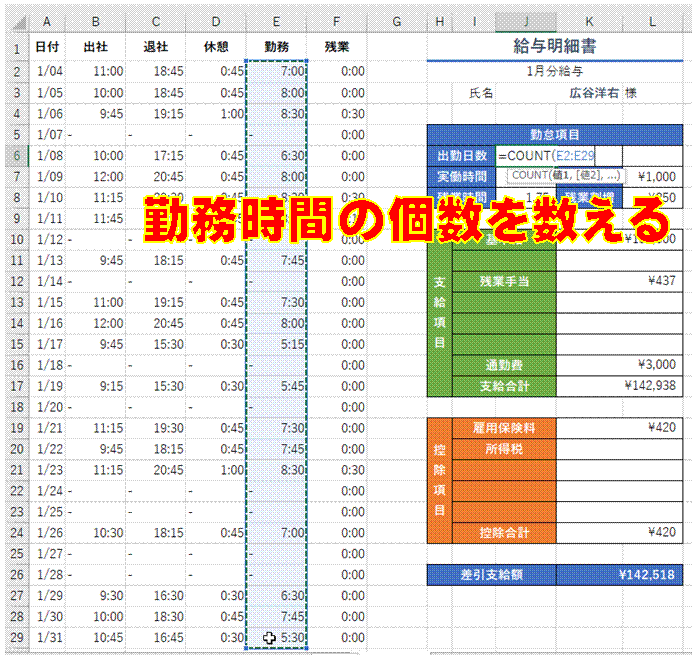Select row 29 header
698x663 pixels.
coord(17,637)
